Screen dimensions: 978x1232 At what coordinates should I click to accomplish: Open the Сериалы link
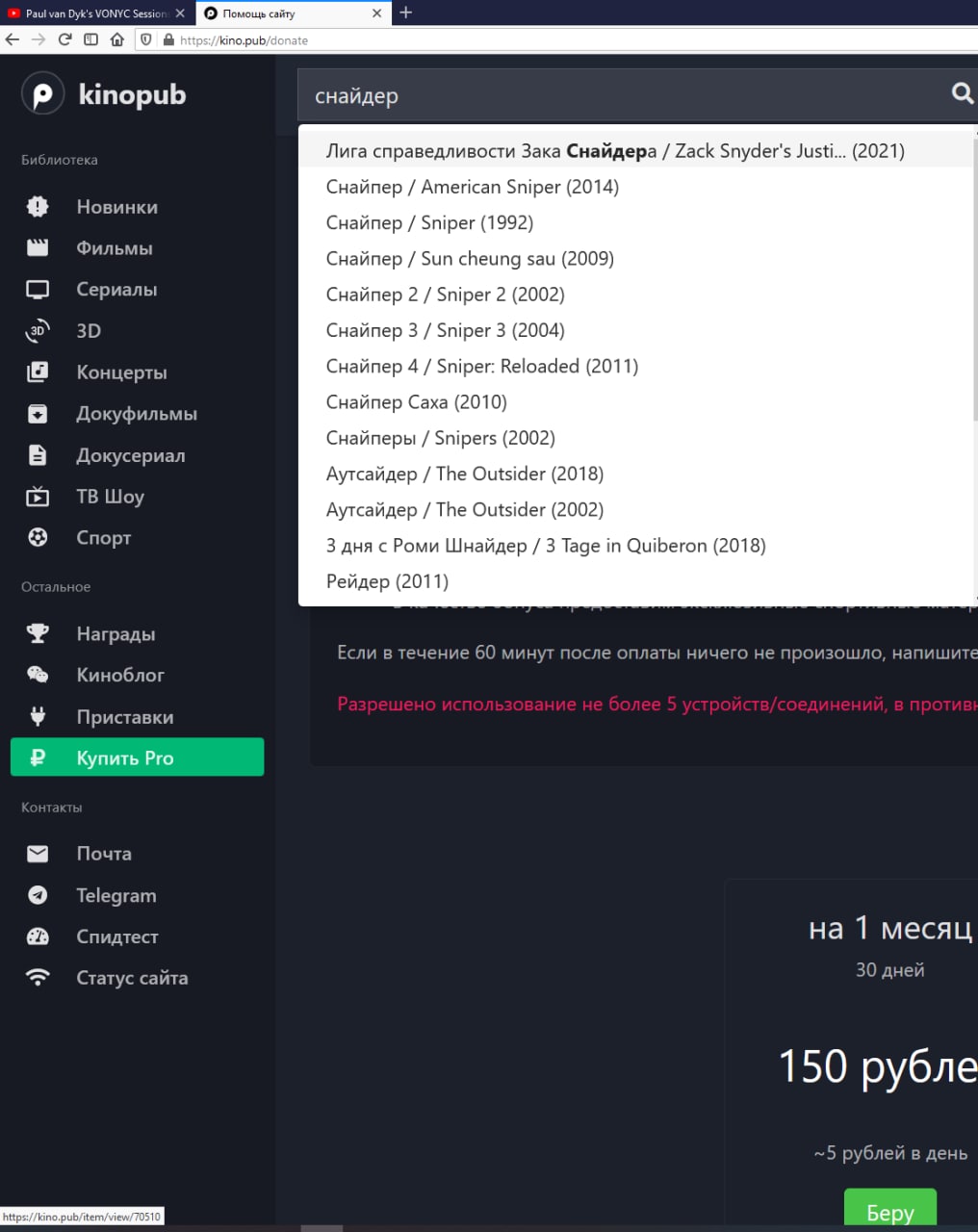[116, 290]
